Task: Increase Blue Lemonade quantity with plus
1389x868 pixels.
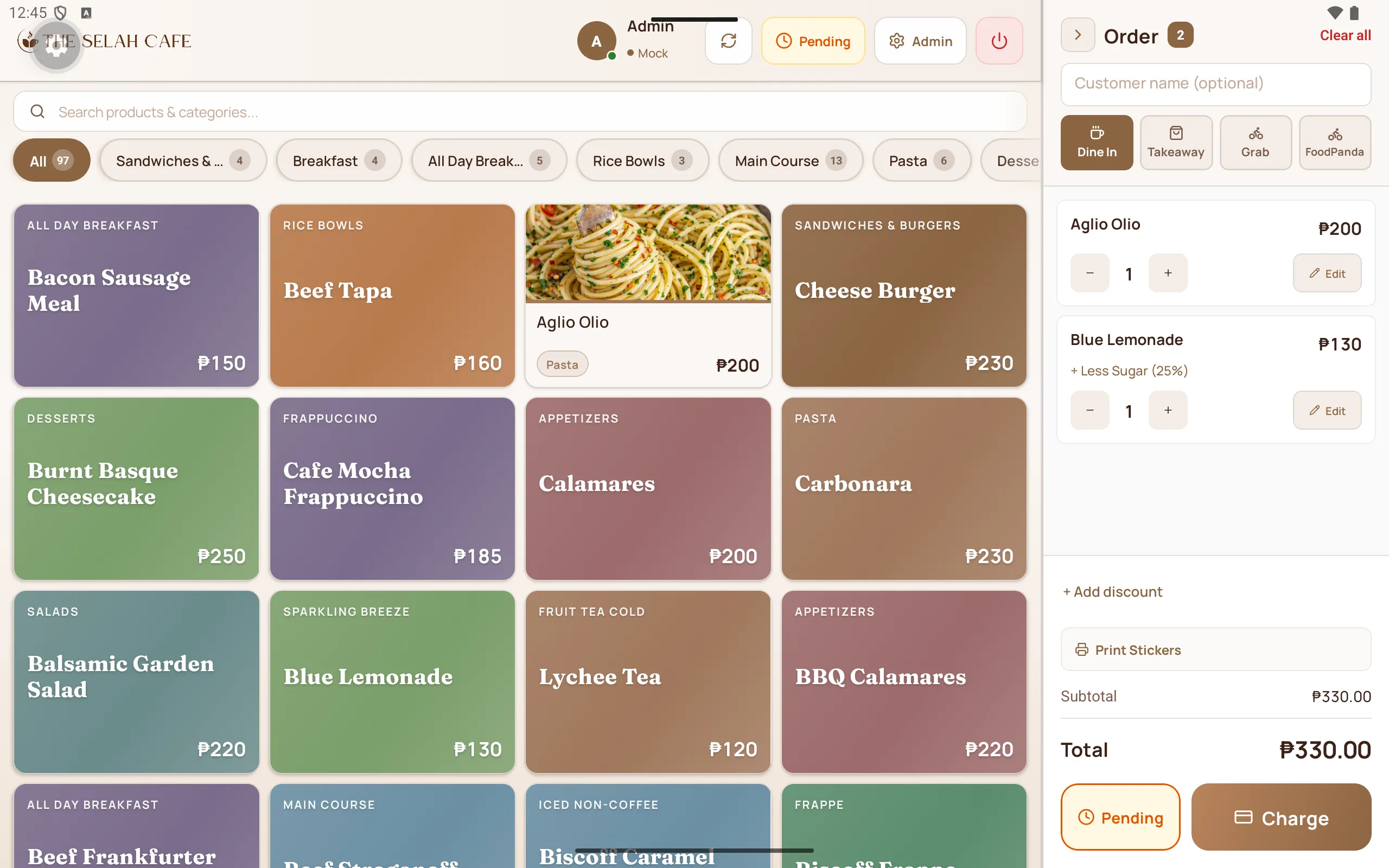Action: (1168, 411)
